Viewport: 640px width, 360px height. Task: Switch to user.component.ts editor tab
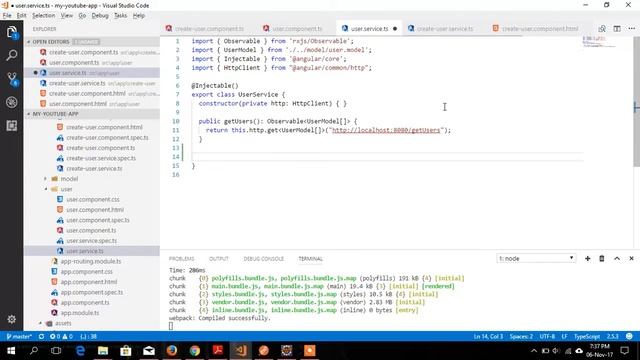pyautogui.click(x=297, y=29)
